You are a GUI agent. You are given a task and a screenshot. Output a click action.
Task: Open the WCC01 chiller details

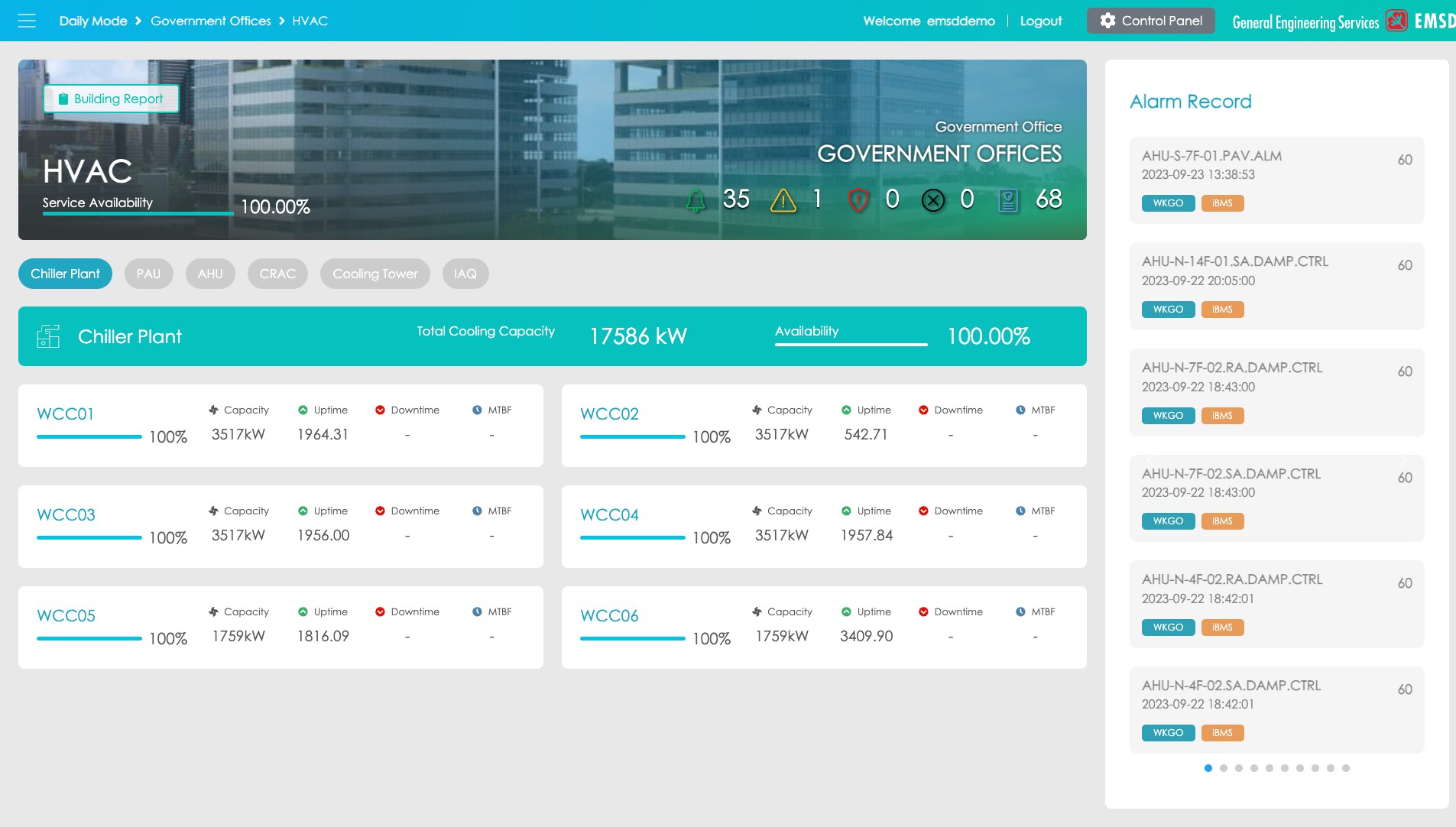[x=66, y=413]
